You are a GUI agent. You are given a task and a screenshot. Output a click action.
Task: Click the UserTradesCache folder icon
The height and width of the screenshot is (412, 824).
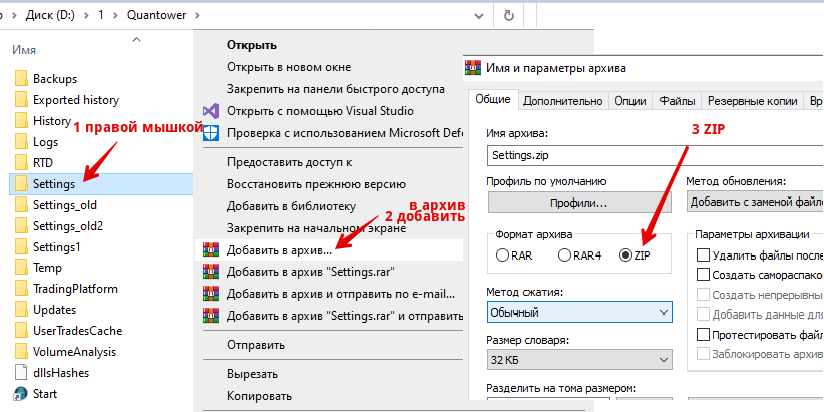pos(21,331)
